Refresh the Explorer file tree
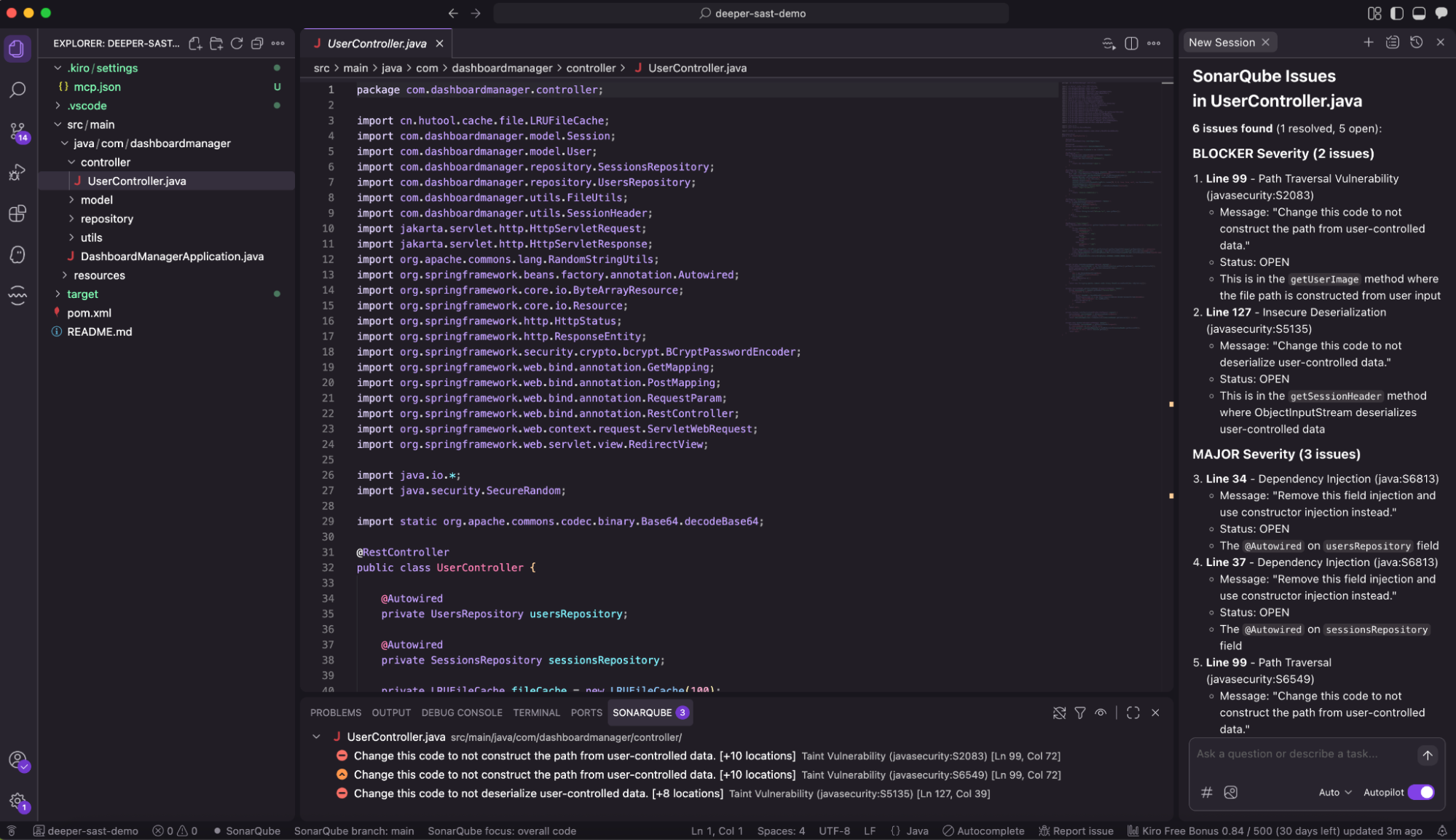 (x=237, y=44)
